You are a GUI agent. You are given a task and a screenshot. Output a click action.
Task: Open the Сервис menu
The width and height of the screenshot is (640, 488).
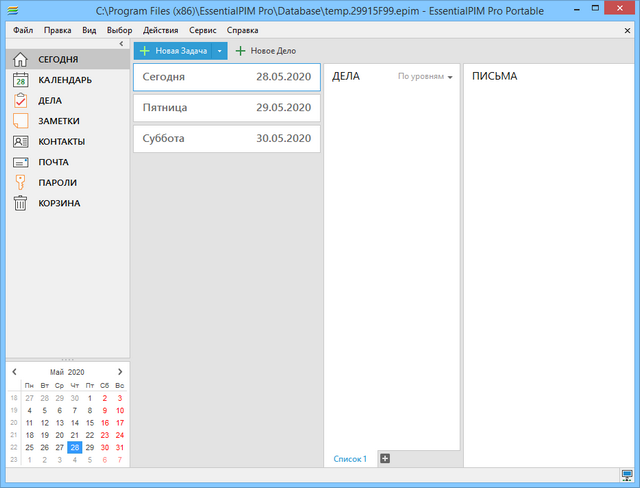point(202,30)
